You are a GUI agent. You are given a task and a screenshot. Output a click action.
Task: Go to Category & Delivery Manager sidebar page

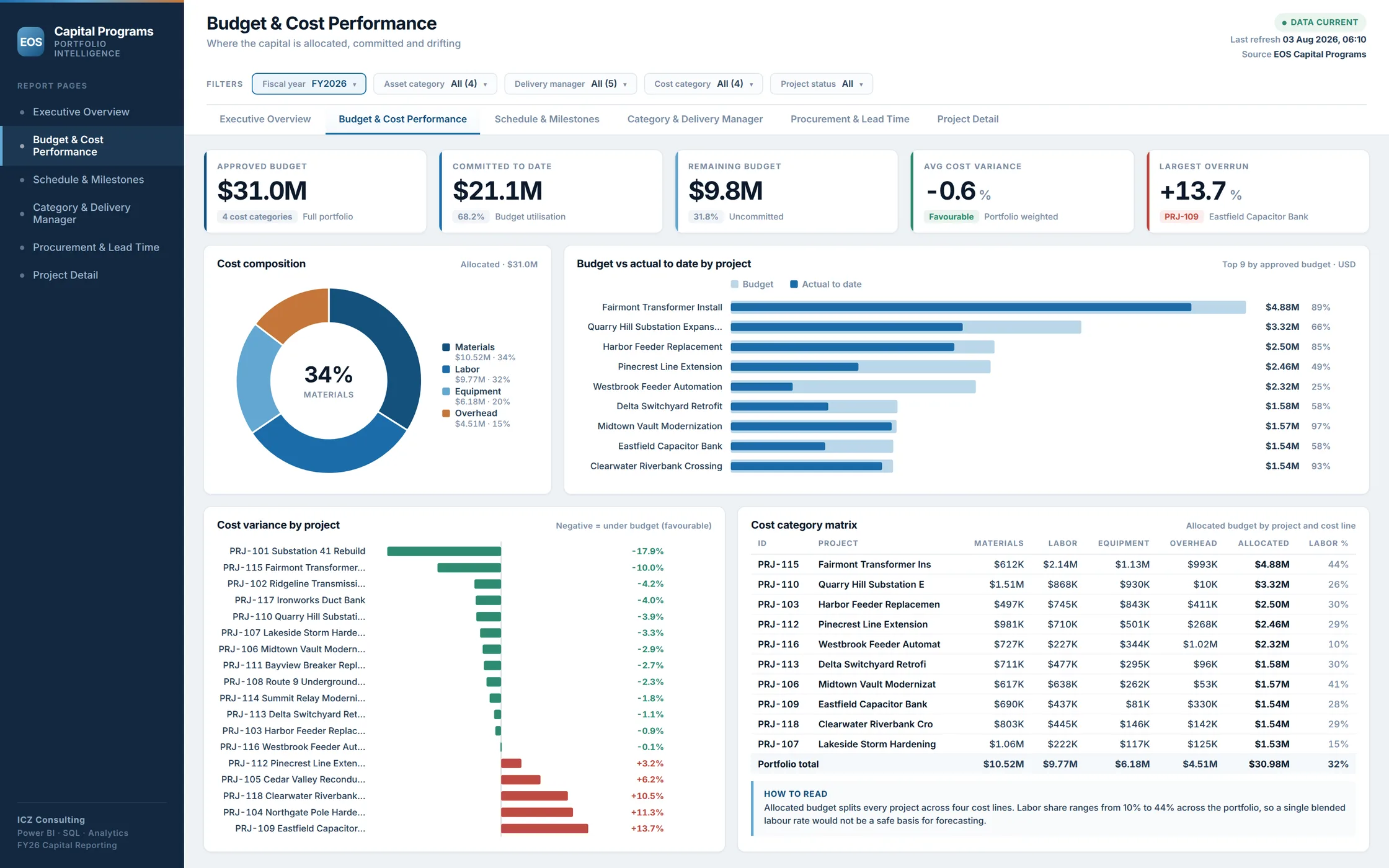(x=92, y=213)
